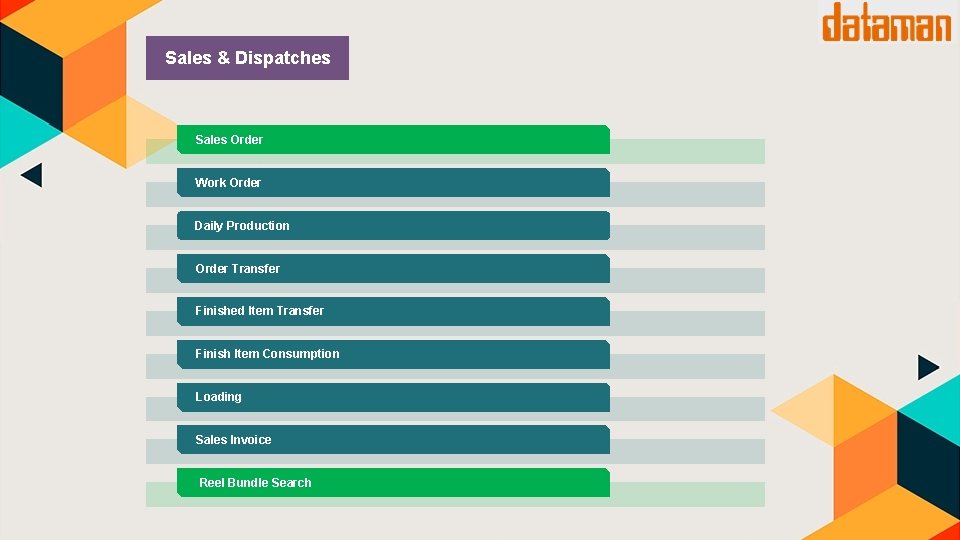
Task: Click the grey strip right of Loading bar
Action: click(687, 408)
